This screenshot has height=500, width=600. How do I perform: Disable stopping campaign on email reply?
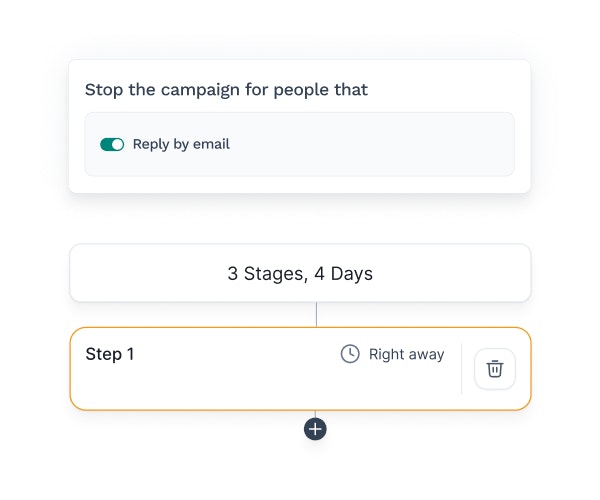pyautogui.click(x=112, y=144)
